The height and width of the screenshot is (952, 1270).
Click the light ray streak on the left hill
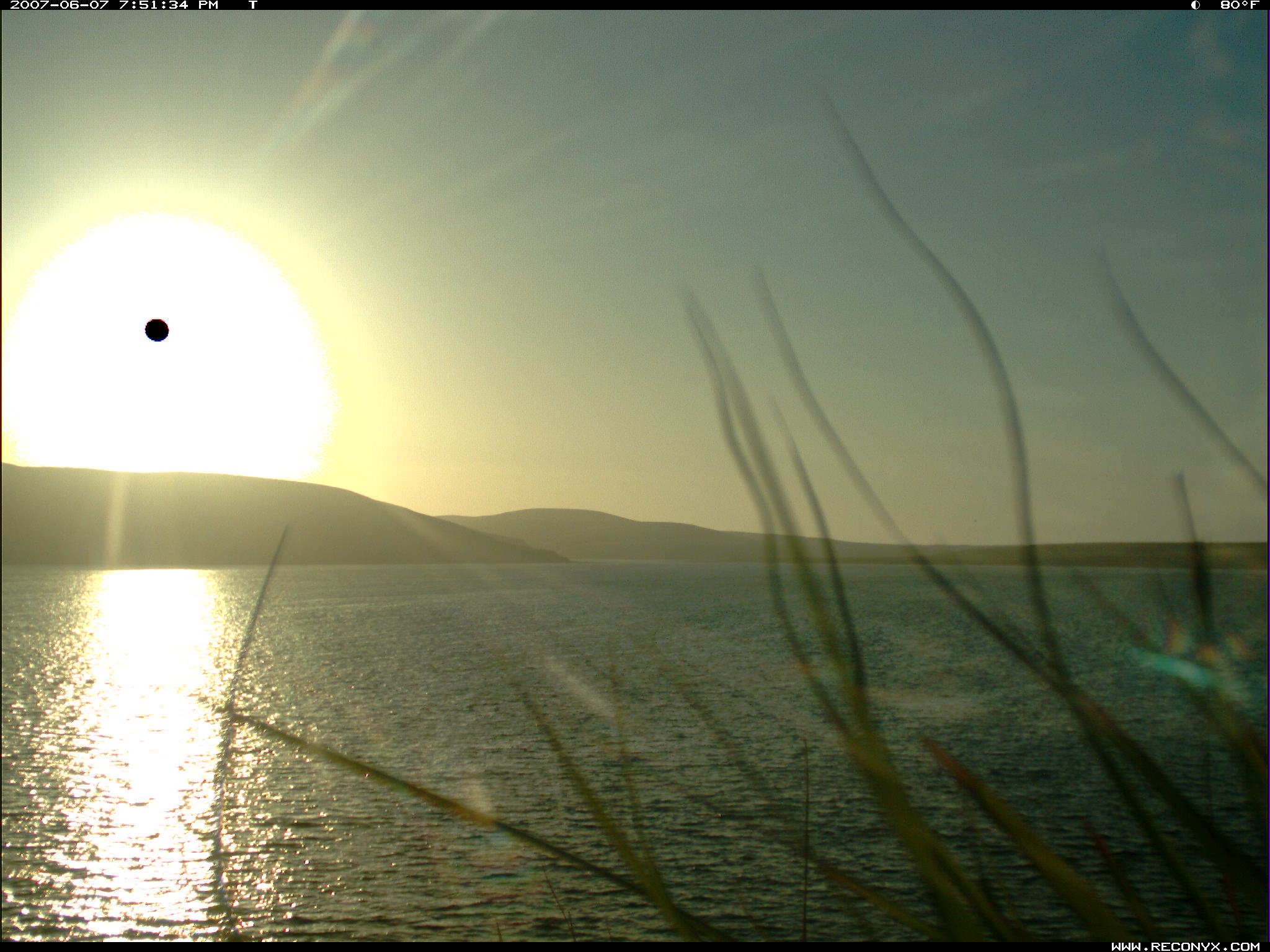point(117,518)
